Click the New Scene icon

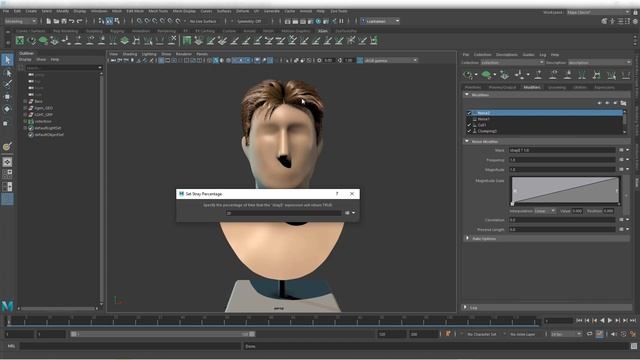pos(49,21)
